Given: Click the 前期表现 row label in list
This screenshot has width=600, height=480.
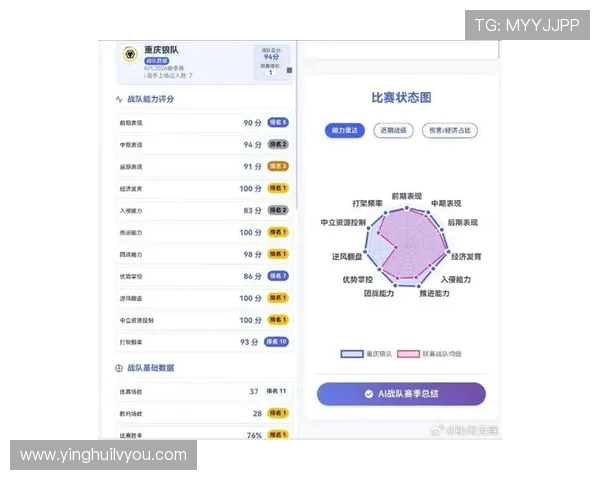Looking at the screenshot, I should pos(131,123).
